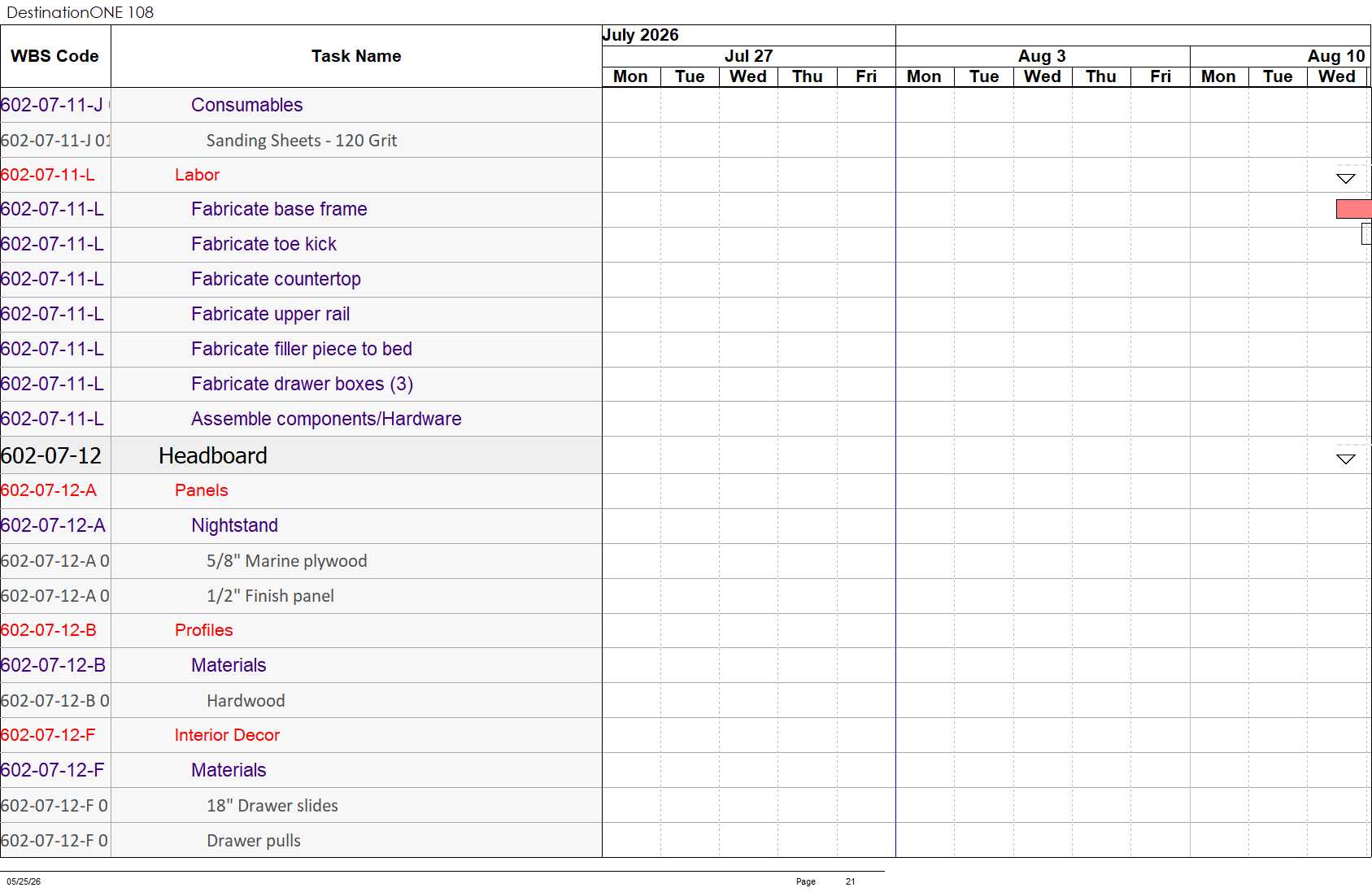Click the Tue day header under Aug 3
Screen dimensions: 1372x892
[984, 76]
